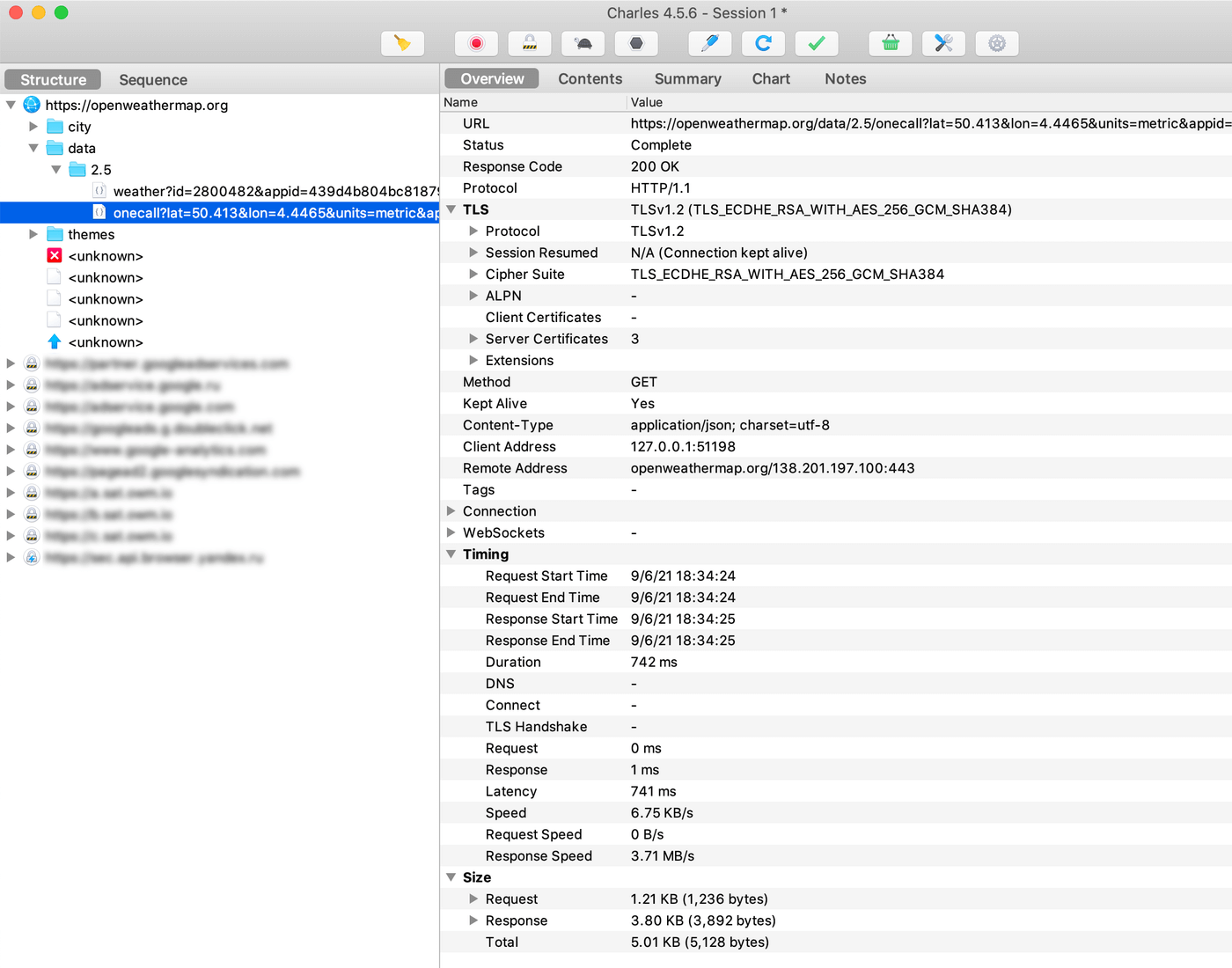
Task: Open settings with the gear icon
Action: (x=997, y=43)
